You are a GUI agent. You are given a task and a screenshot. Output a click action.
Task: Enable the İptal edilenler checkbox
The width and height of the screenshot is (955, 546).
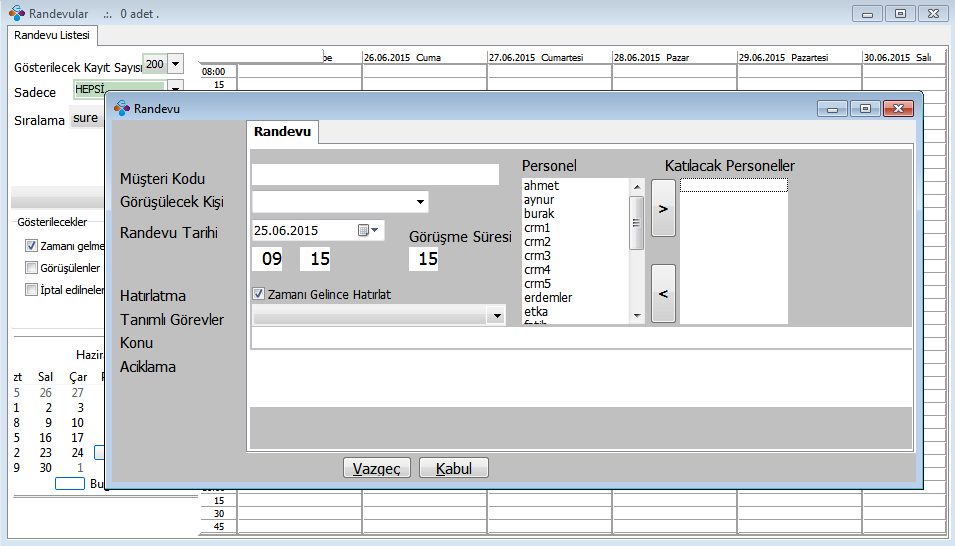[31, 290]
